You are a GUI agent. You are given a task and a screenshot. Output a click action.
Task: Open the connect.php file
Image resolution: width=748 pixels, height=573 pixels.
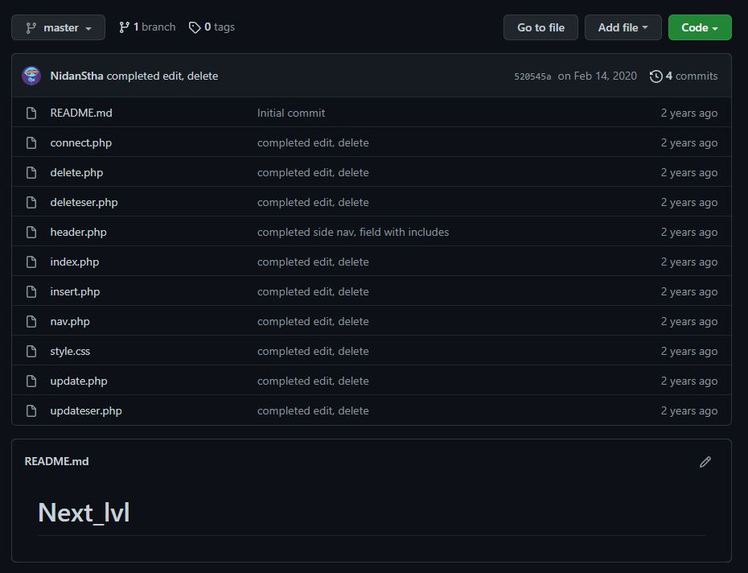tap(81, 143)
